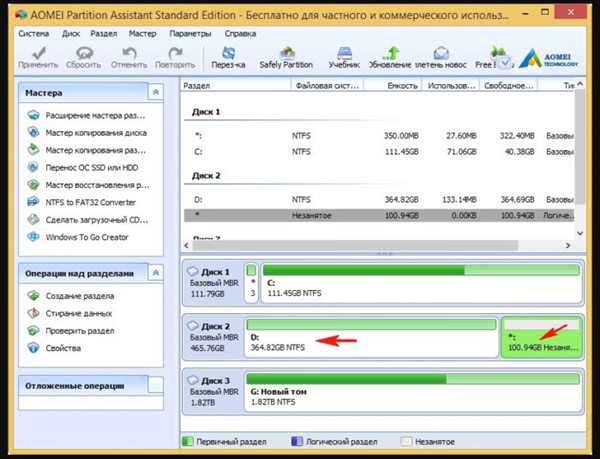Select Диск 1 in disk map

point(213,283)
